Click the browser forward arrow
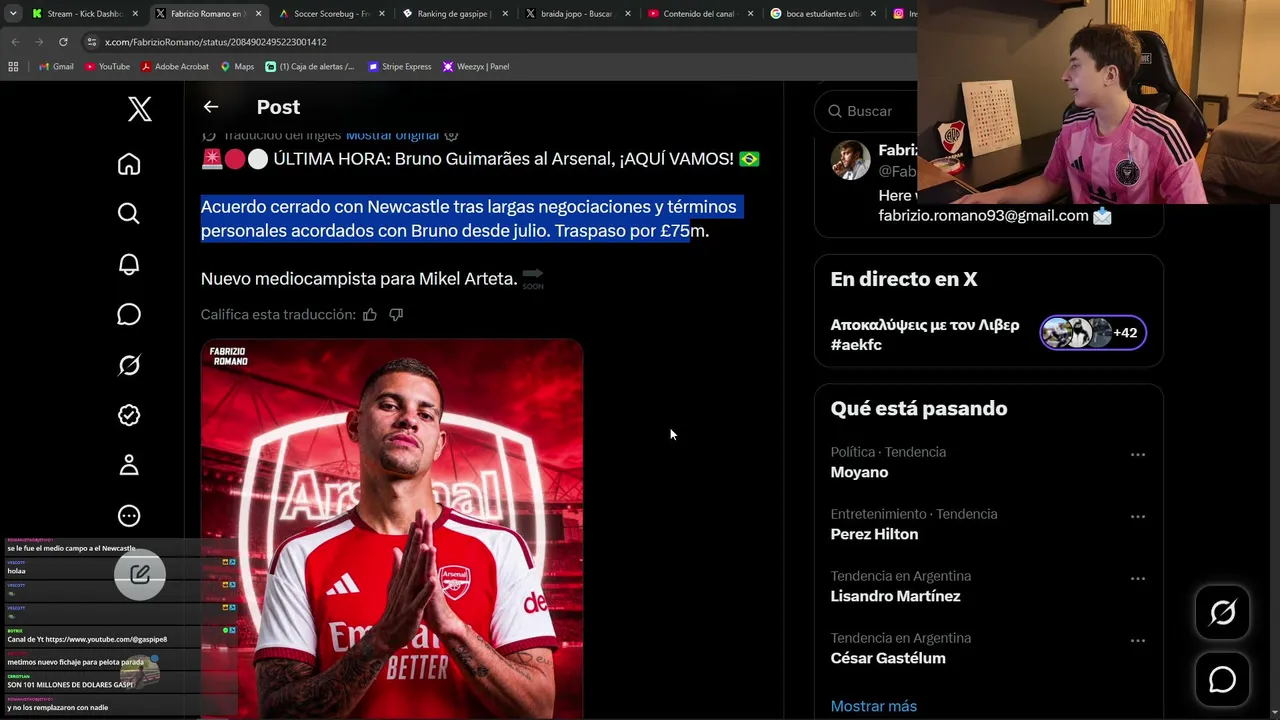 point(39,42)
